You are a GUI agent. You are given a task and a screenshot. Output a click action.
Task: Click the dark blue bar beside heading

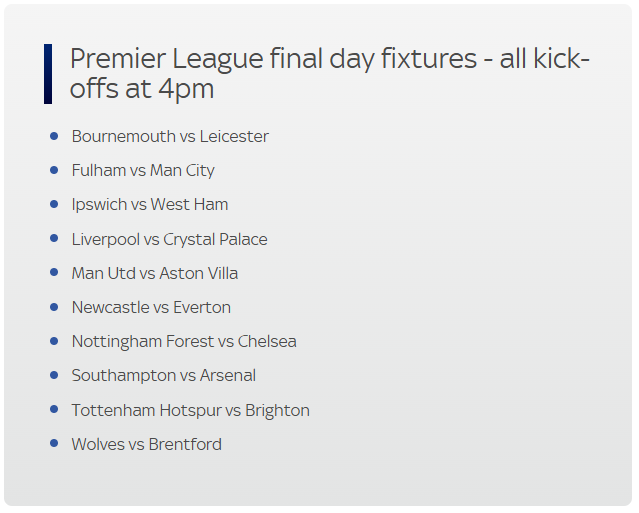coord(48,74)
